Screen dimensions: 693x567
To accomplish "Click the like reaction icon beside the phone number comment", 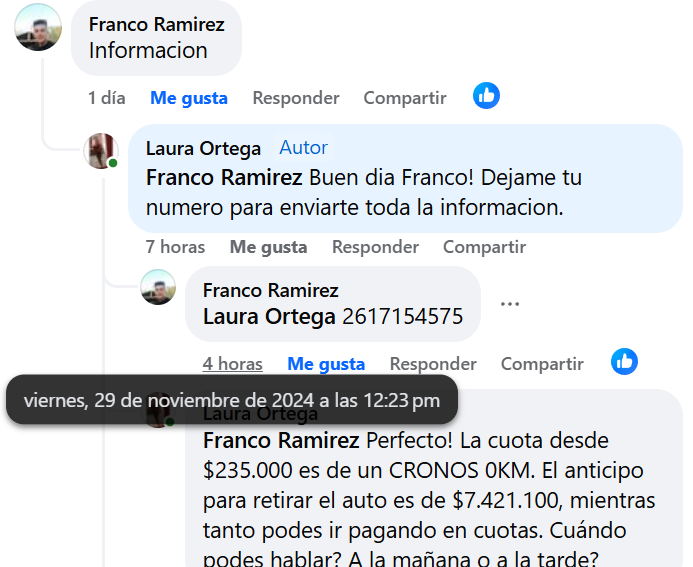I will pyautogui.click(x=624, y=362).
